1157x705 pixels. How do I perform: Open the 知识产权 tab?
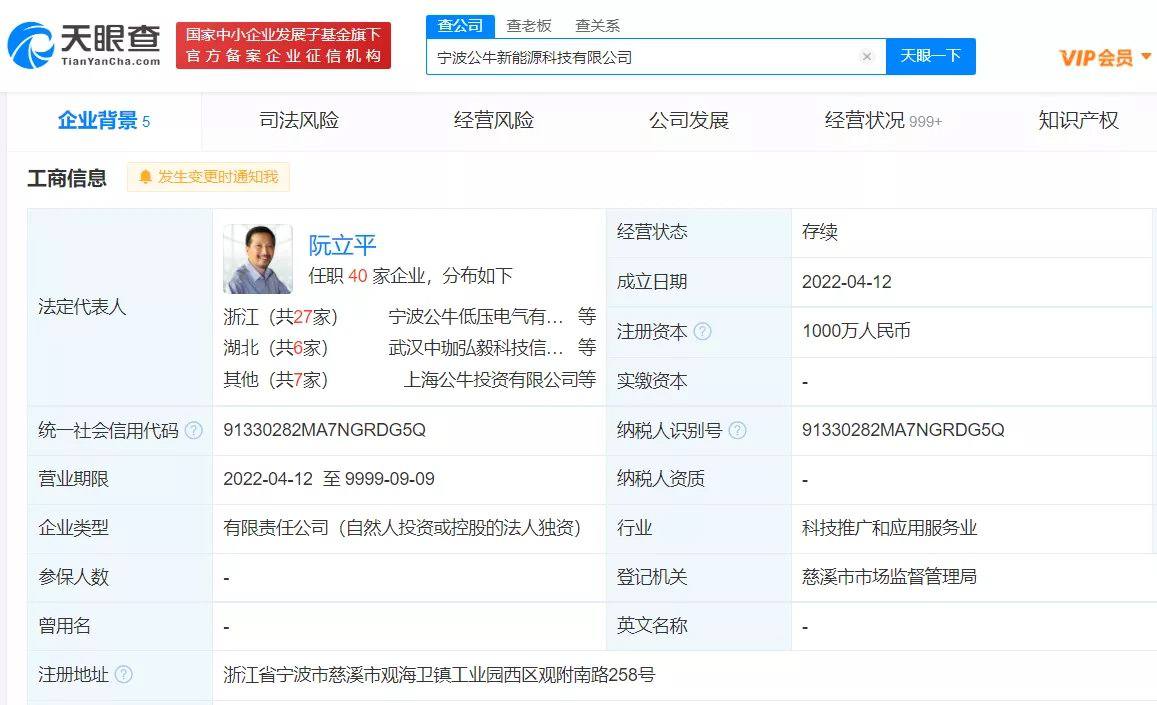(x=1078, y=120)
